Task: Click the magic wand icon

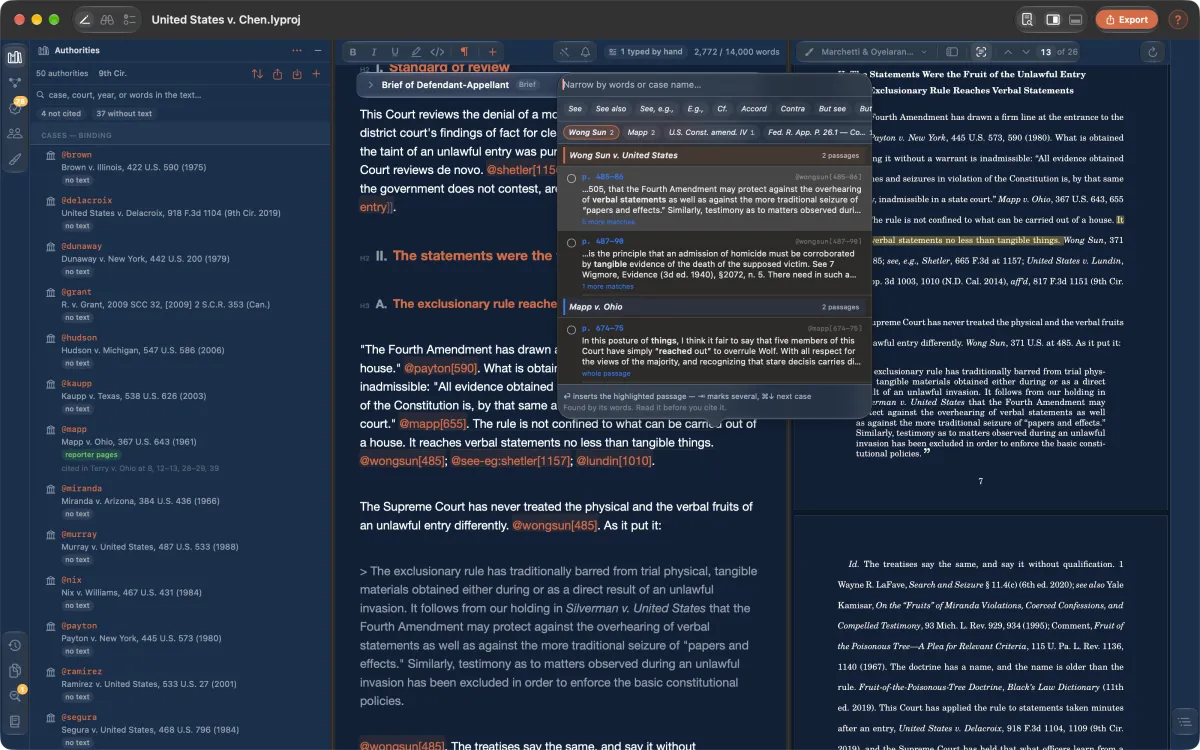Action: 564,52
